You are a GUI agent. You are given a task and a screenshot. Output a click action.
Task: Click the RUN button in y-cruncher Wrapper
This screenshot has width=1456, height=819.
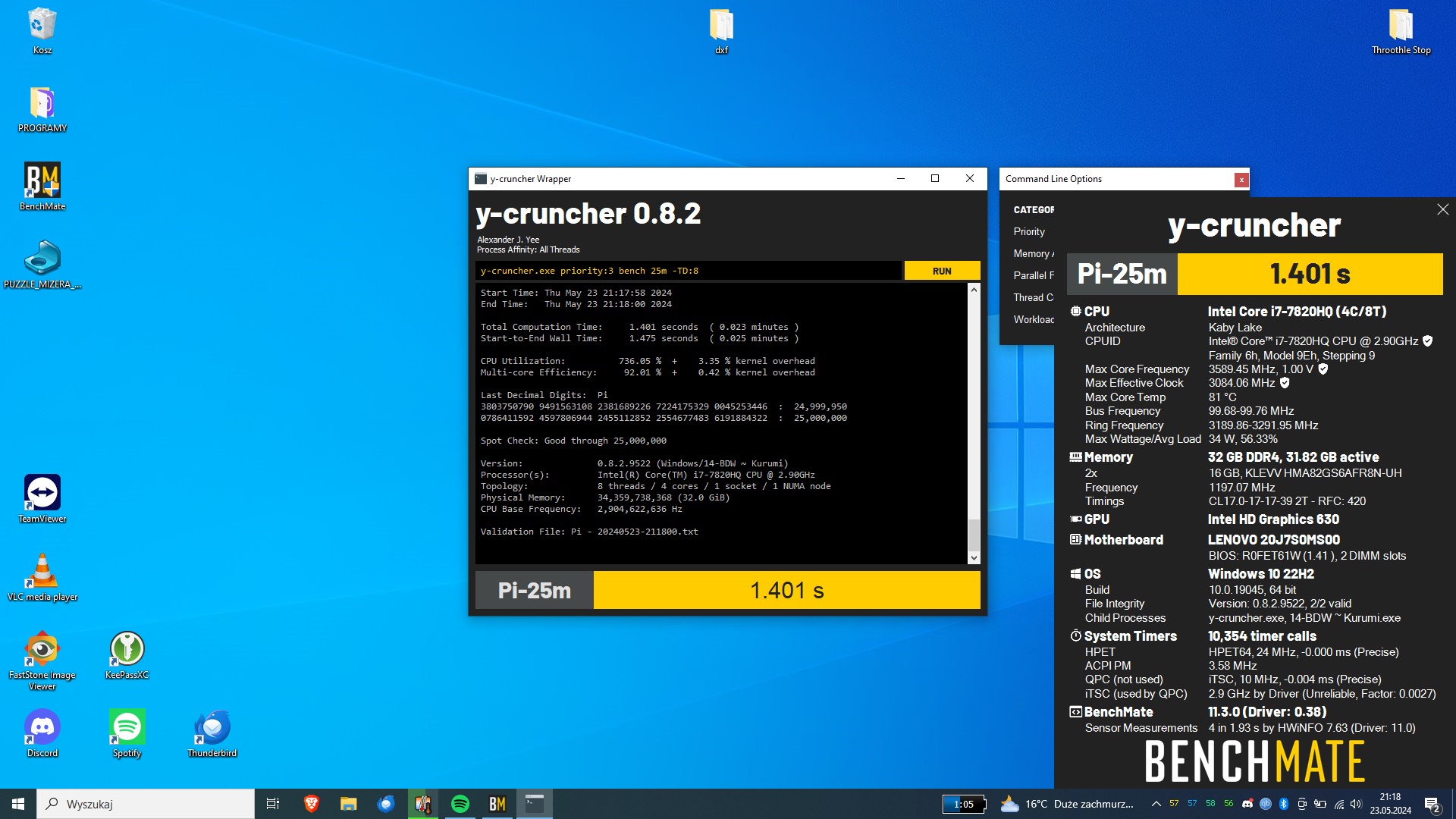pos(942,271)
